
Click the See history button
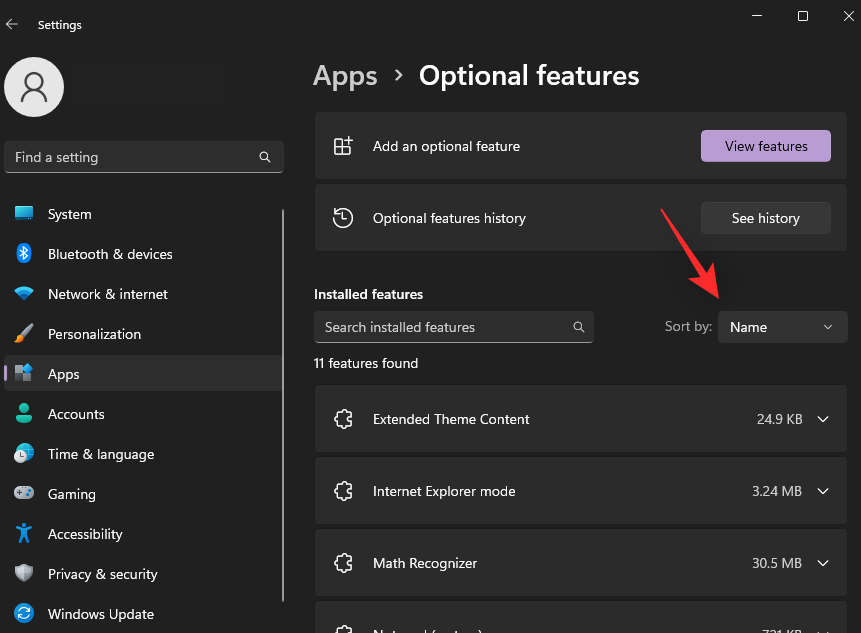[x=765, y=218]
